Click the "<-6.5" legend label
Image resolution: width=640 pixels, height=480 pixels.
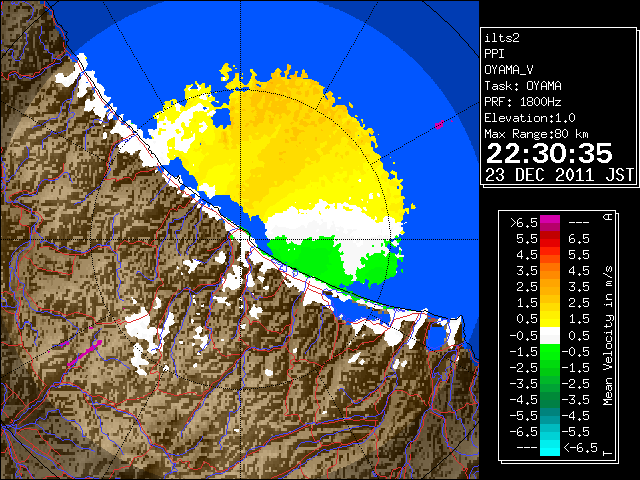tap(581, 447)
